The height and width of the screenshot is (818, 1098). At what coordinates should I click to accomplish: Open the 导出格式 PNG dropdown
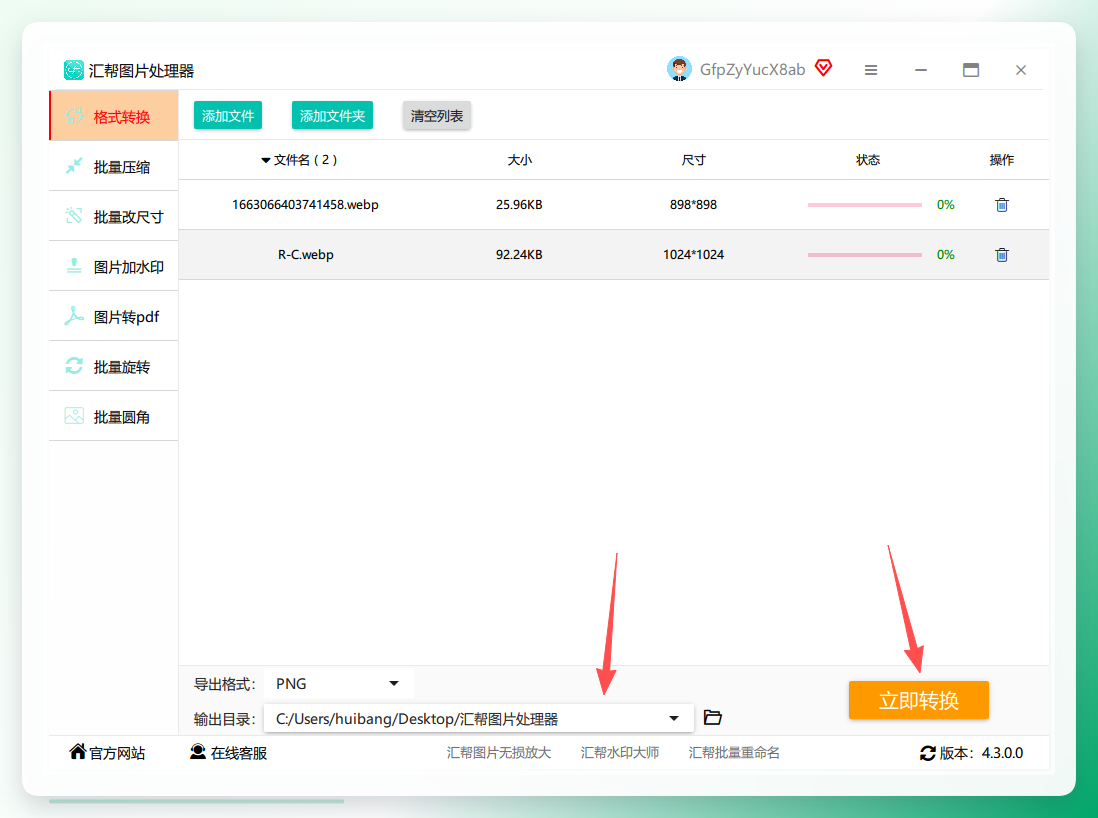(339, 684)
